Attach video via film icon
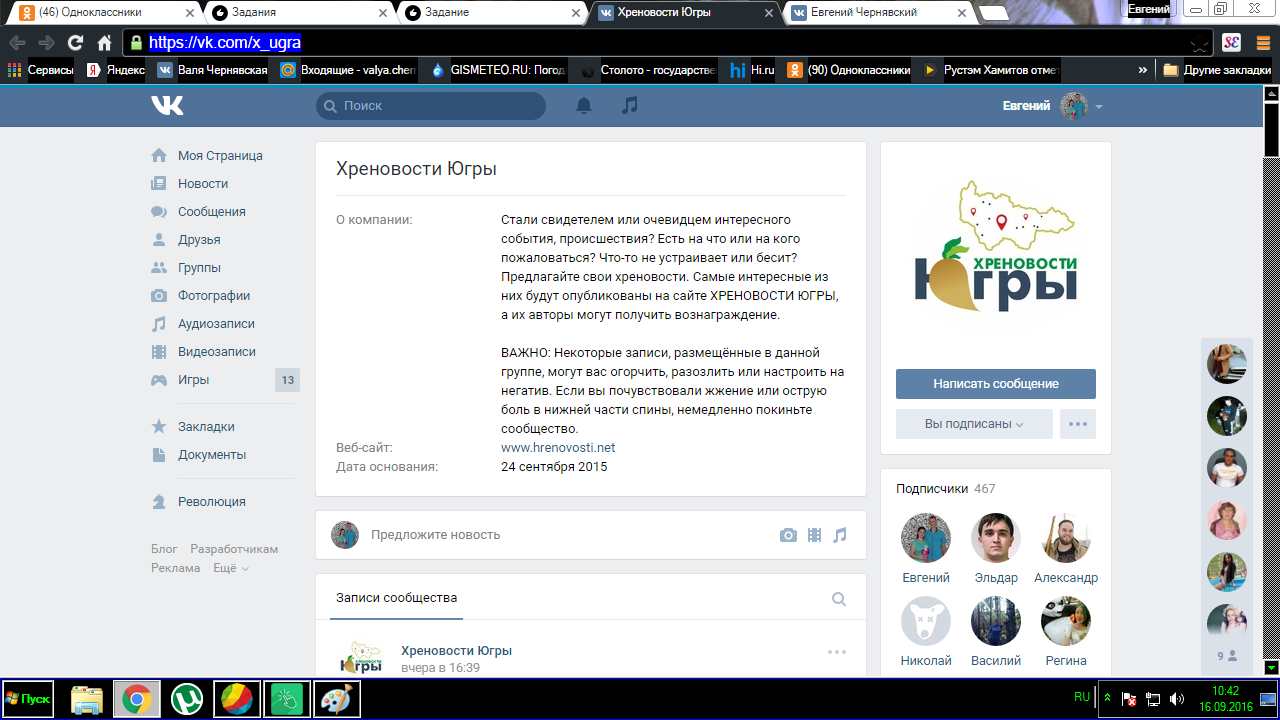 point(815,535)
